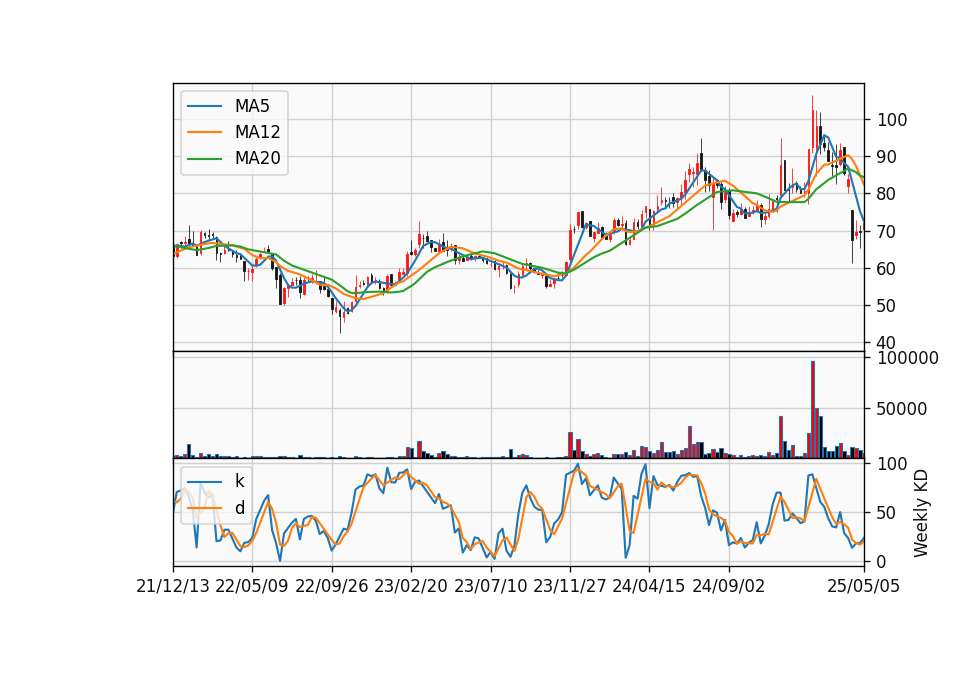
Task: Click the 21/12/13 date label
Action: pos(173,587)
